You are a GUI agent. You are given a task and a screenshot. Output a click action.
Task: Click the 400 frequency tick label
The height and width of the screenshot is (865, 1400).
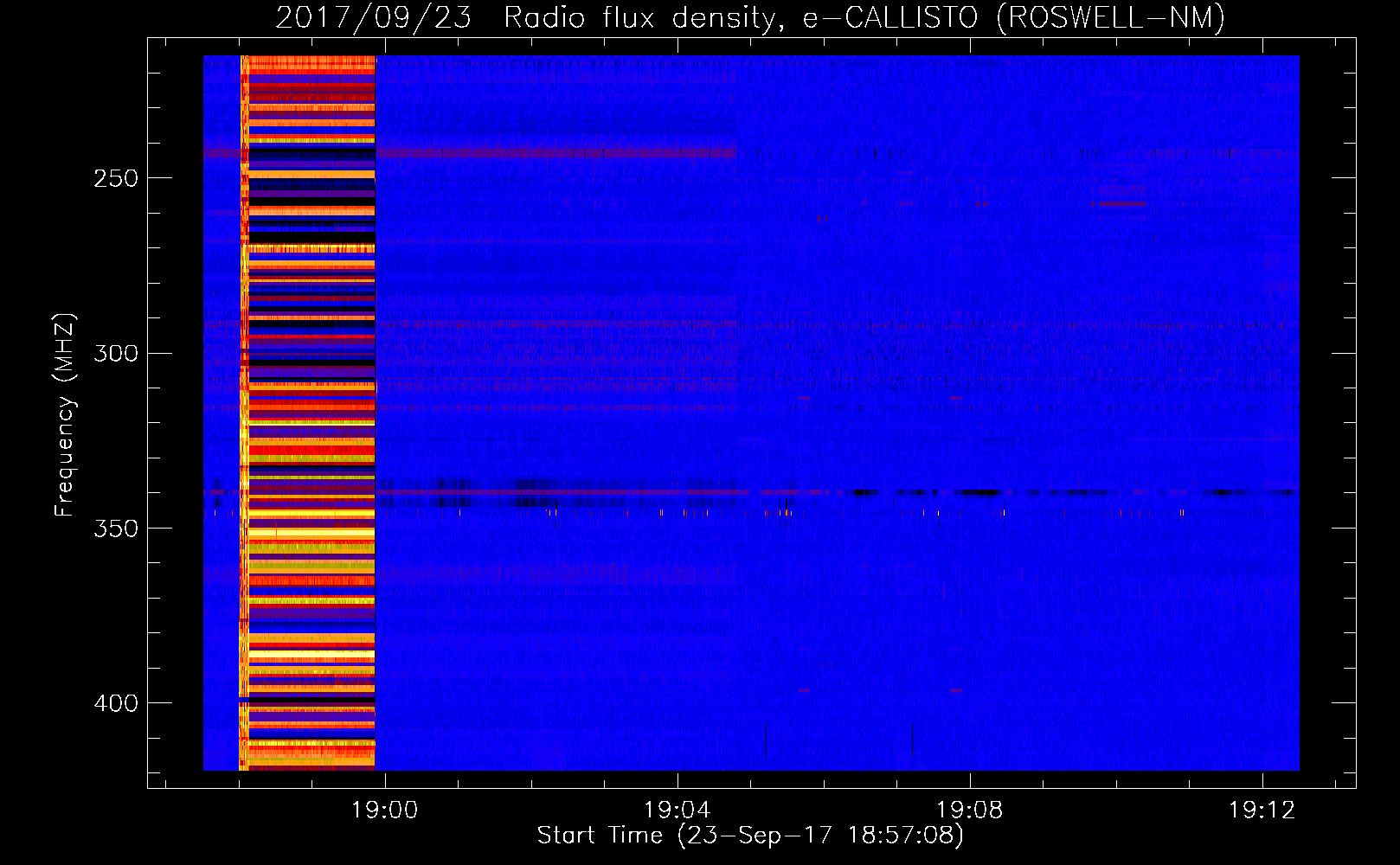116,703
